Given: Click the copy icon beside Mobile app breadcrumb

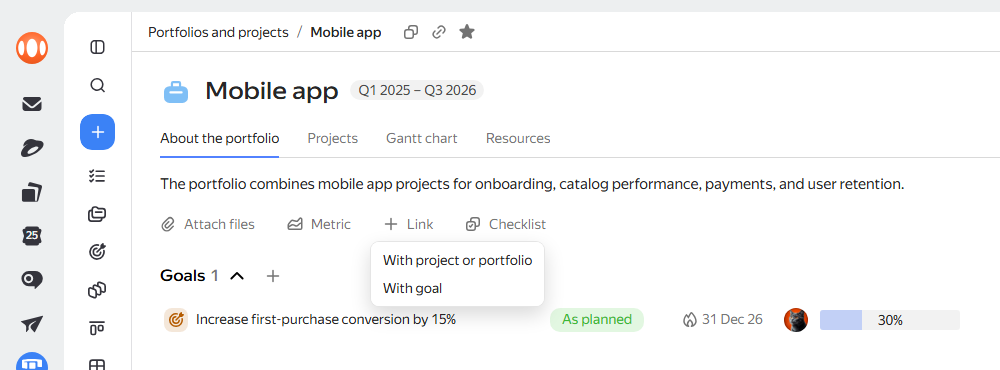Looking at the screenshot, I should [x=411, y=32].
